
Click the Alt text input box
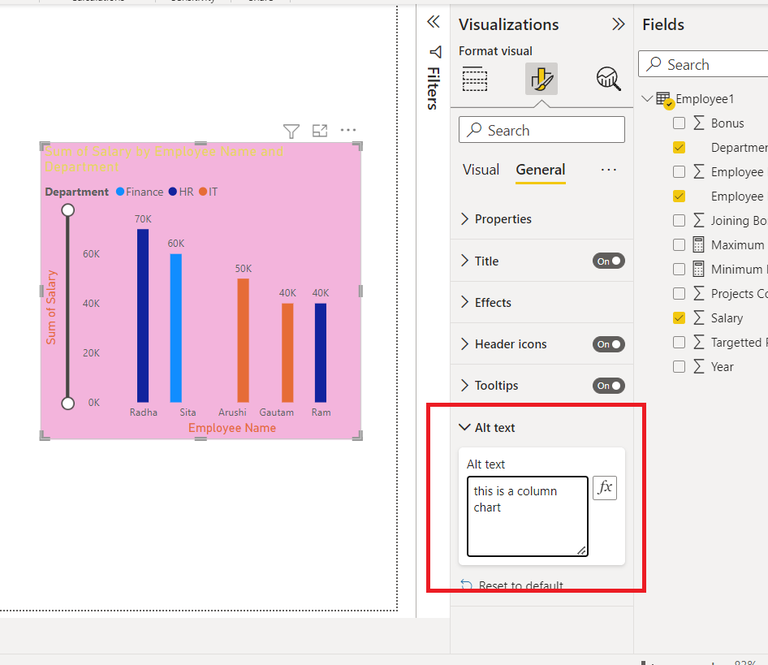pos(528,516)
